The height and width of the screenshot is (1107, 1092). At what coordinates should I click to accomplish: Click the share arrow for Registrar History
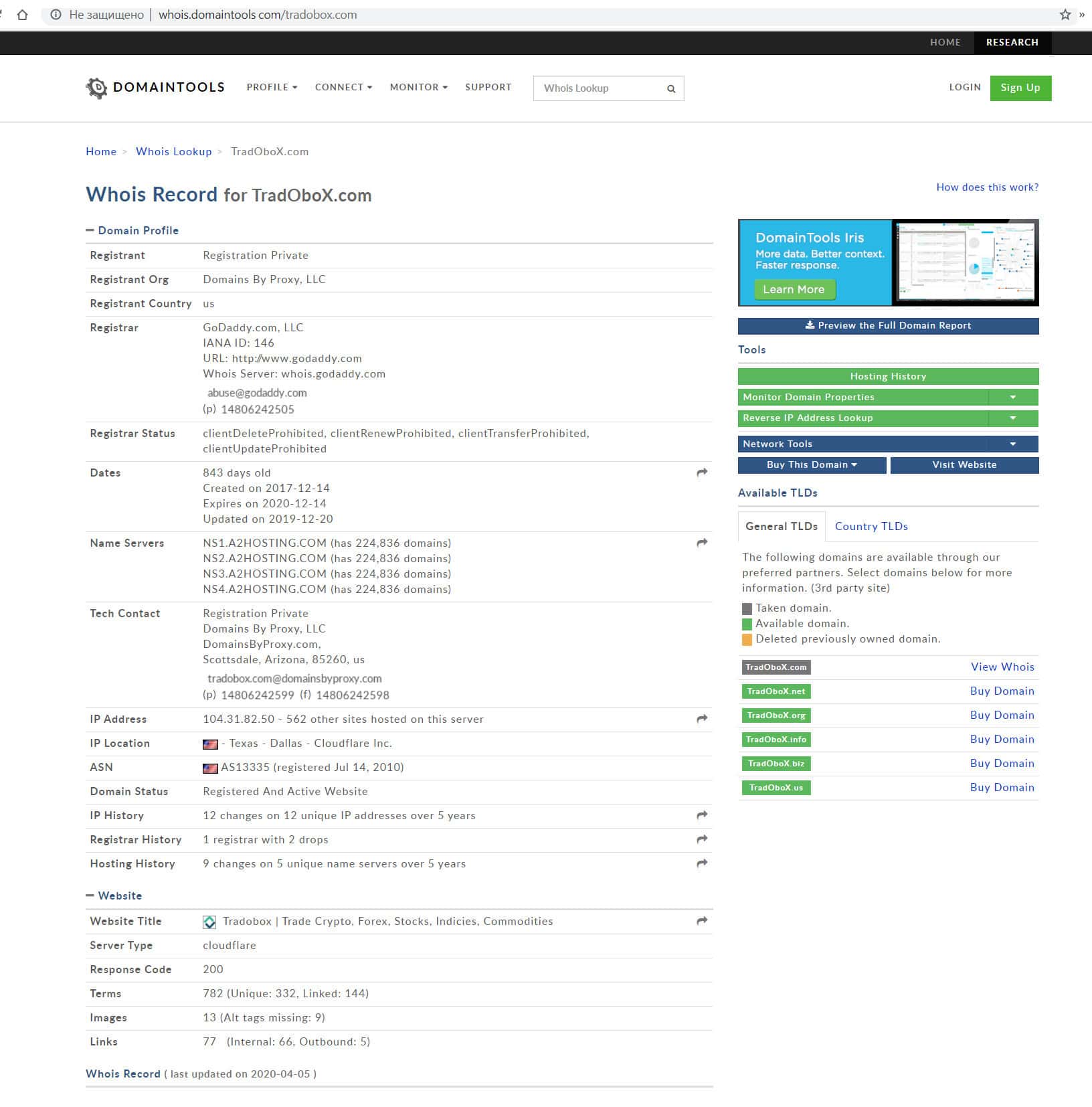coord(701,839)
